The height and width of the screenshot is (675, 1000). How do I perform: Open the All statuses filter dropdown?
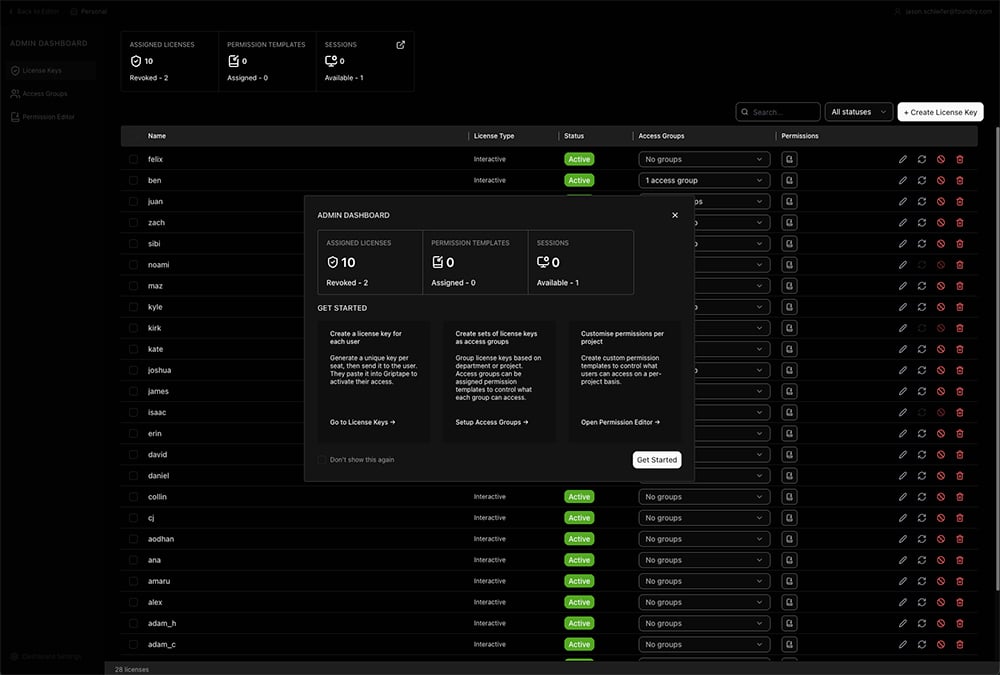point(858,112)
